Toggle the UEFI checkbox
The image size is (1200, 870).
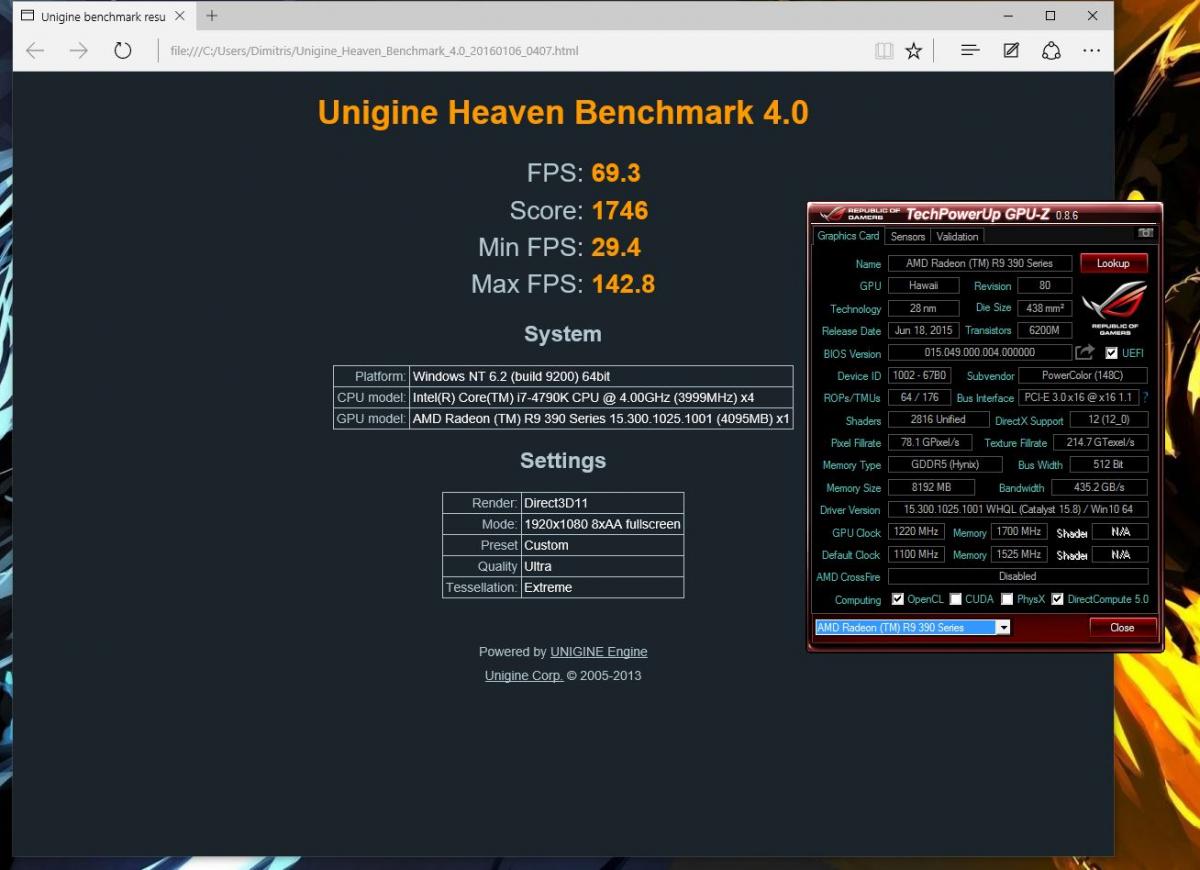pyautogui.click(x=1112, y=353)
